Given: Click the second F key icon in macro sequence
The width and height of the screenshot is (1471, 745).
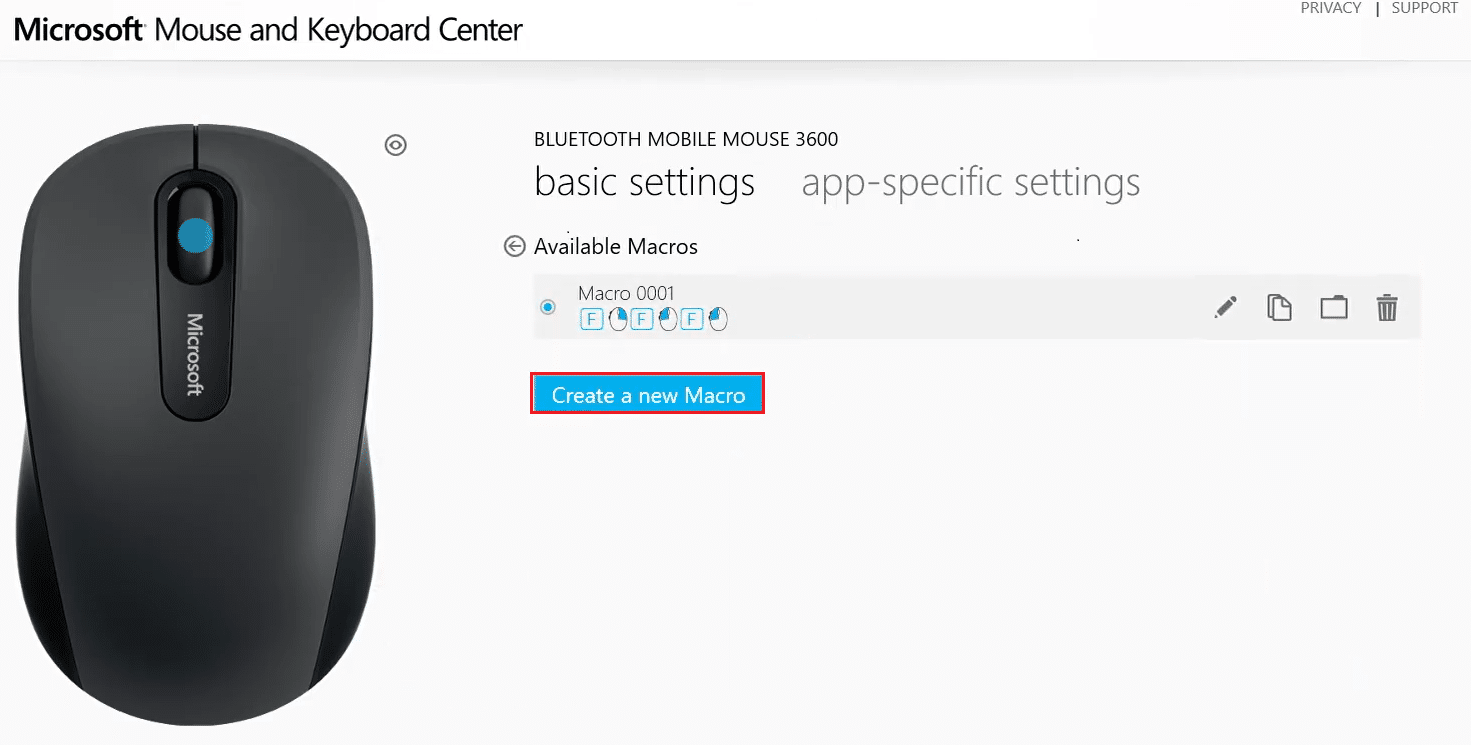Looking at the screenshot, I should 642,319.
